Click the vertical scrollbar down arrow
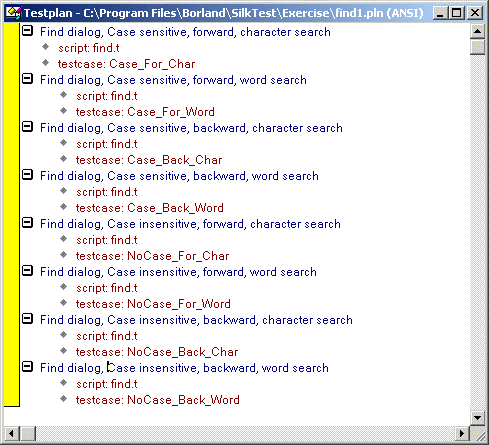Viewport: 489px width, 445px height. [x=477, y=417]
